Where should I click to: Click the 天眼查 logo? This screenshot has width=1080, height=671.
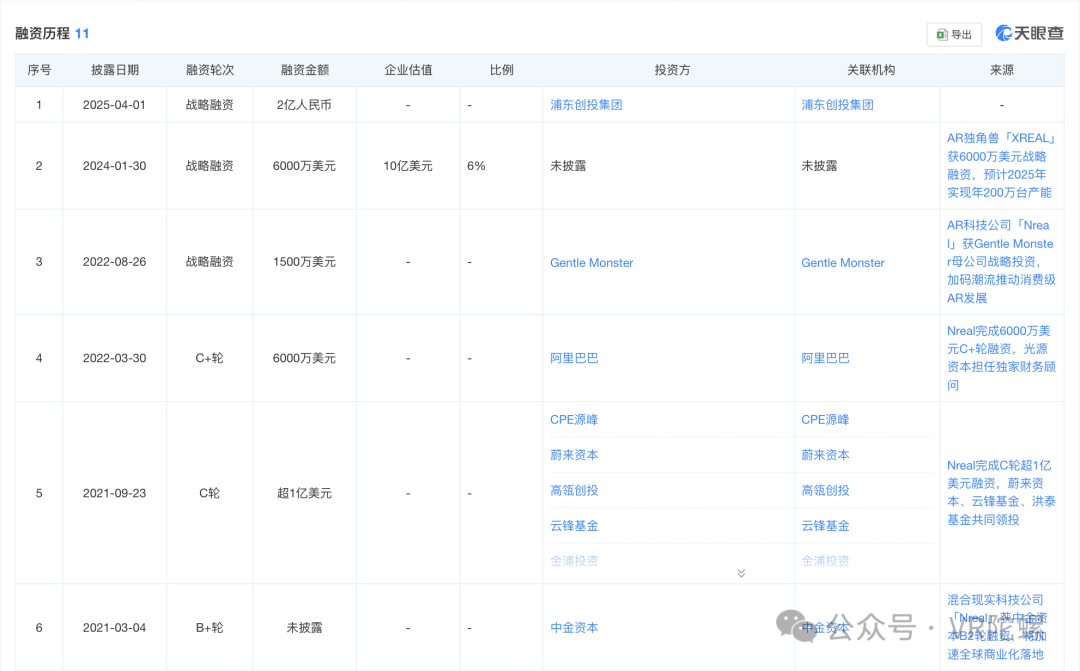pyautogui.click(x=1029, y=33)
